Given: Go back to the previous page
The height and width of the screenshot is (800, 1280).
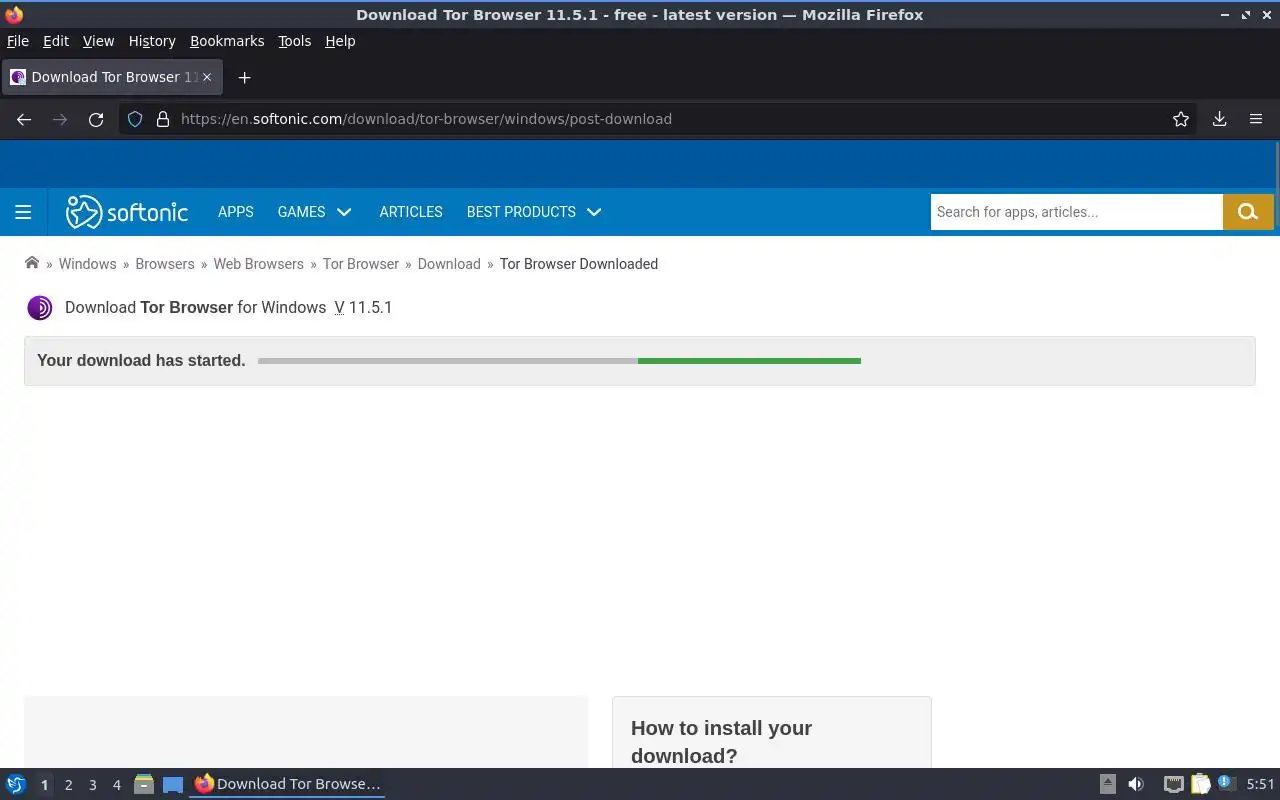Looking at the screenshot, I should point(24,119).
